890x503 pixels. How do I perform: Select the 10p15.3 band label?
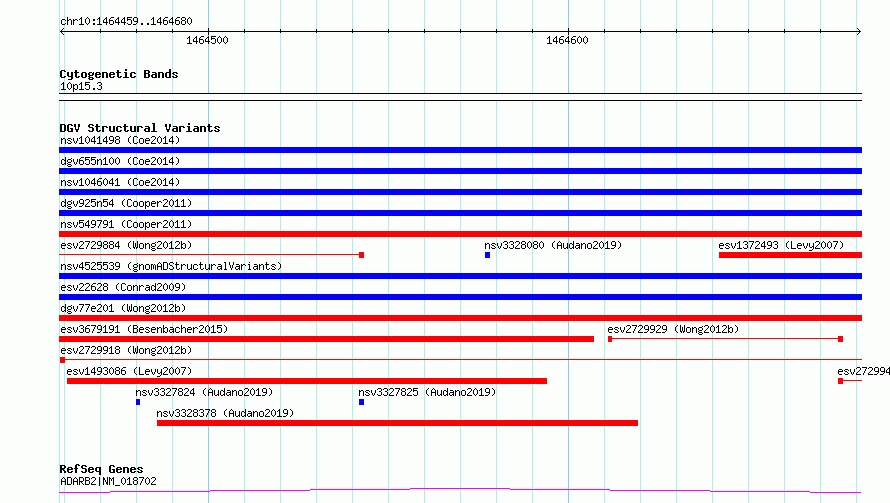tap(81, 86)
